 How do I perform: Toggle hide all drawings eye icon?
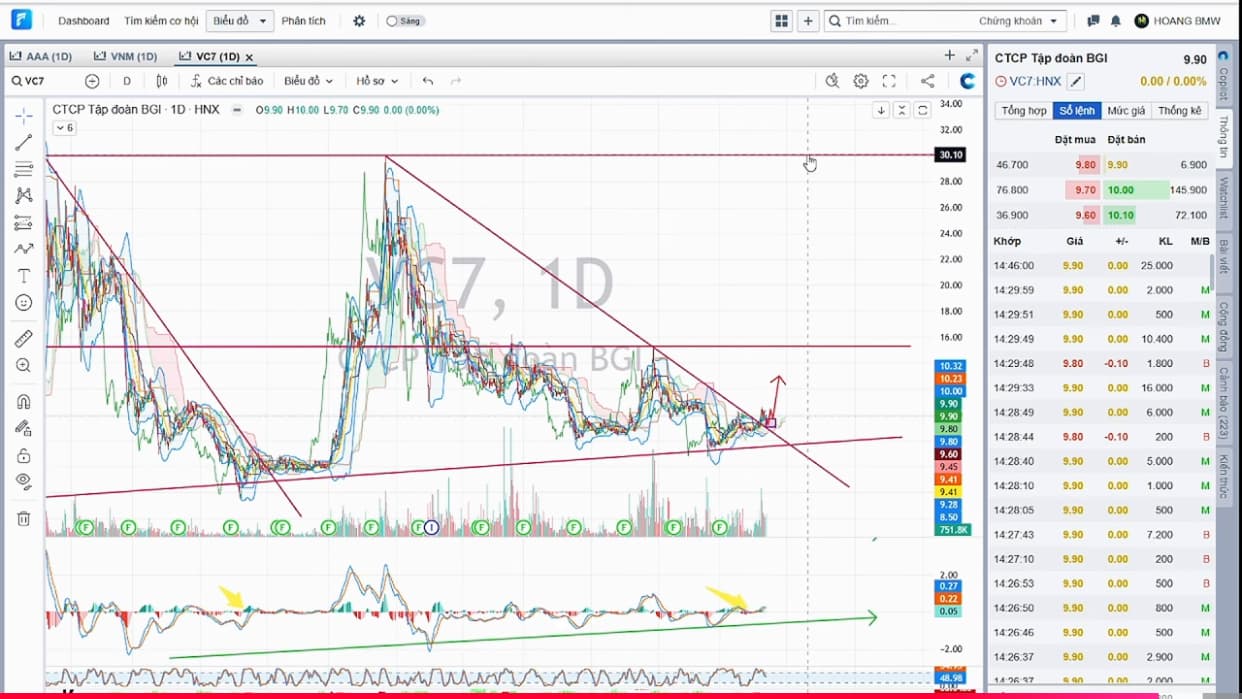click(x=24, y=482)
